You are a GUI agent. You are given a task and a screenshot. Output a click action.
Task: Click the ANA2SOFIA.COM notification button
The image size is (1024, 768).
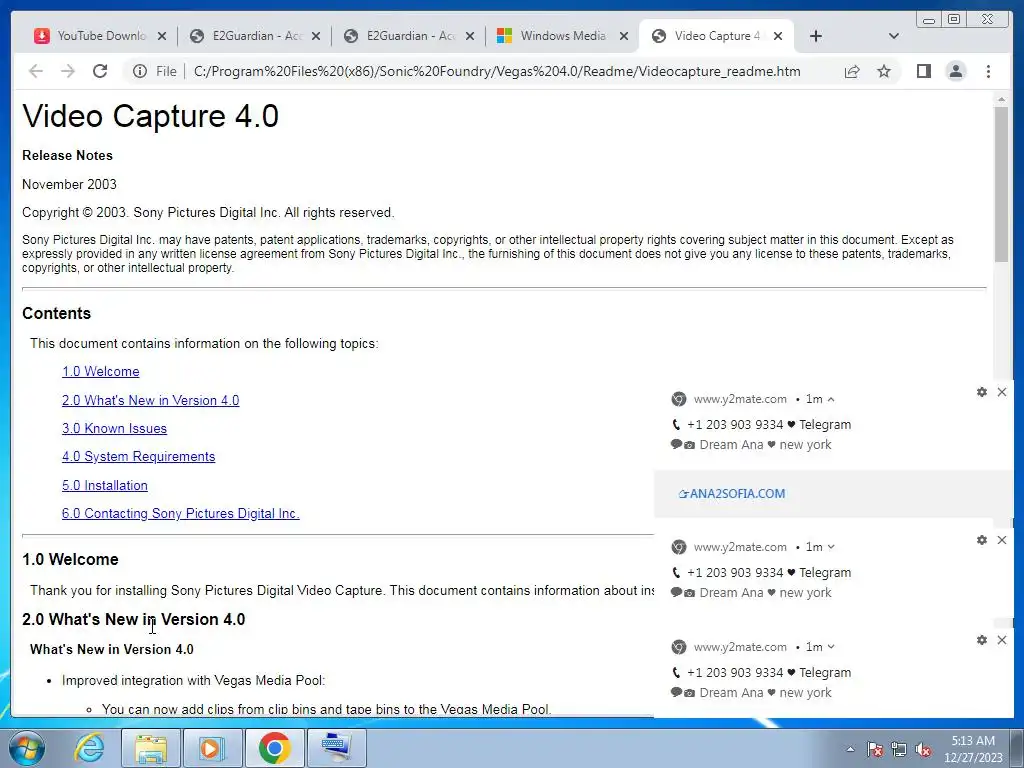[732, 494]
